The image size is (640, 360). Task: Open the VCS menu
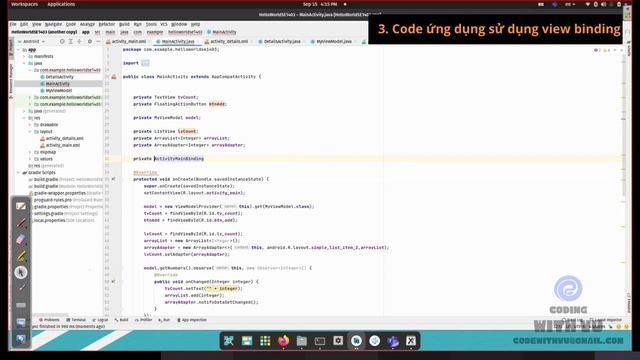coord(164,24)
